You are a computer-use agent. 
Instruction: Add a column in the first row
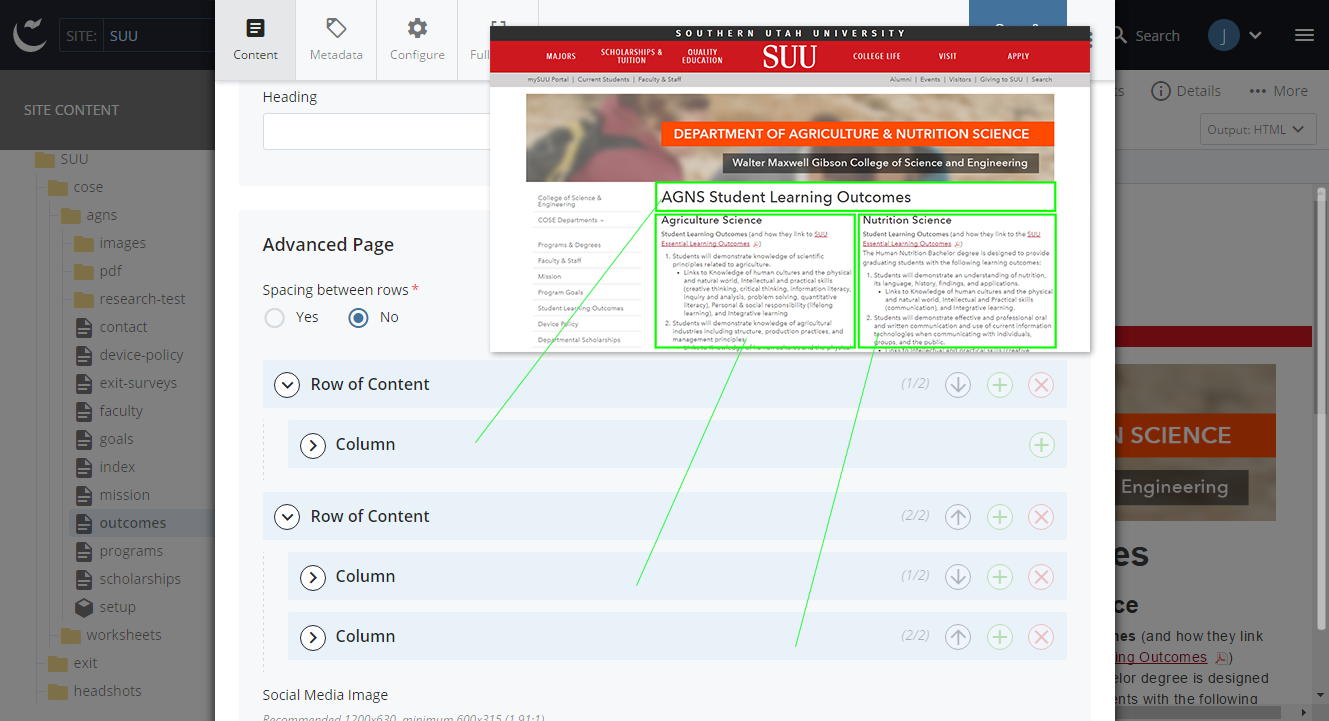click(x=1041, y=445)
